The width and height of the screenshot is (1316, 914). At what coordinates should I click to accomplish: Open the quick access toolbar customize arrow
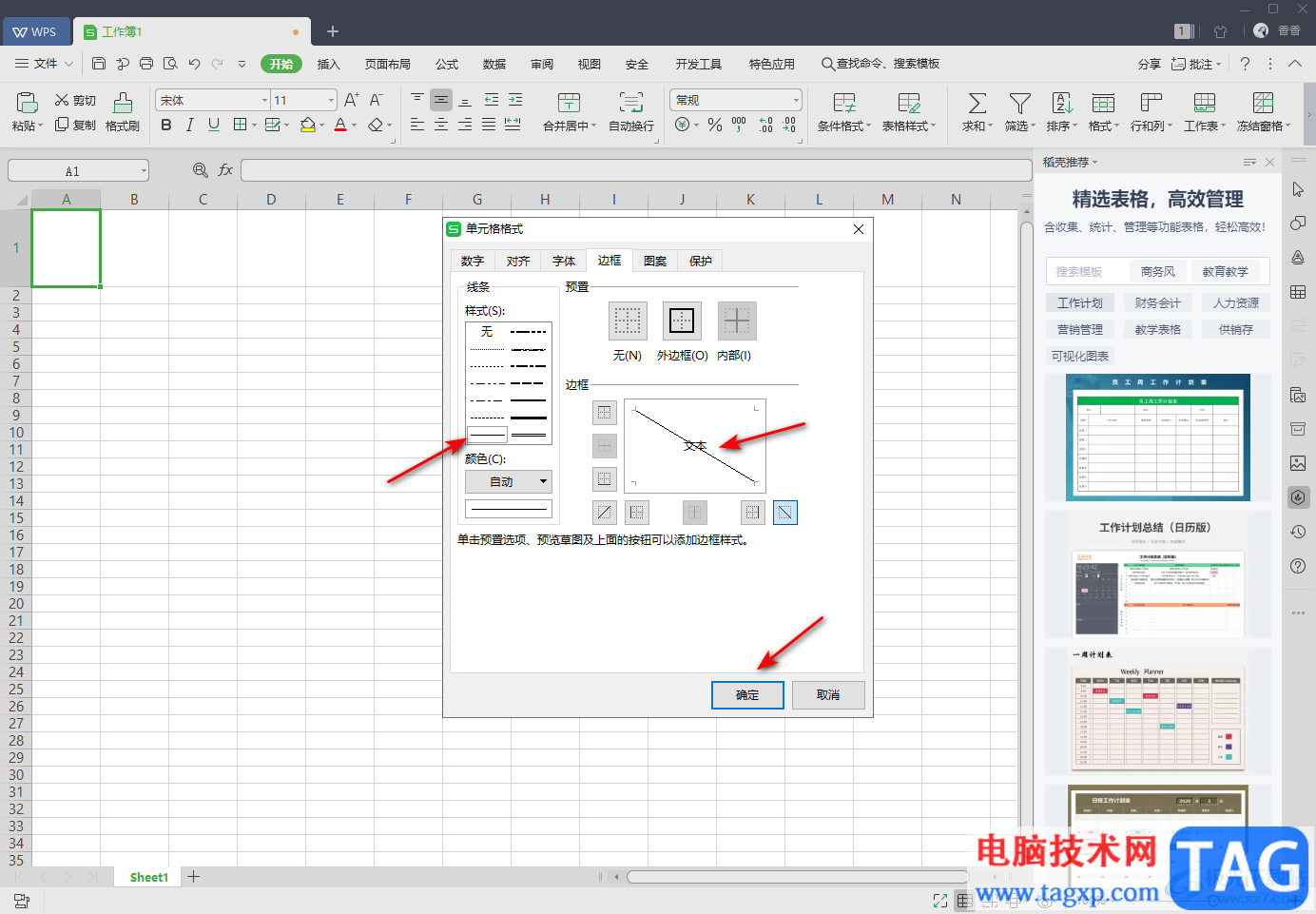point(242,64)
